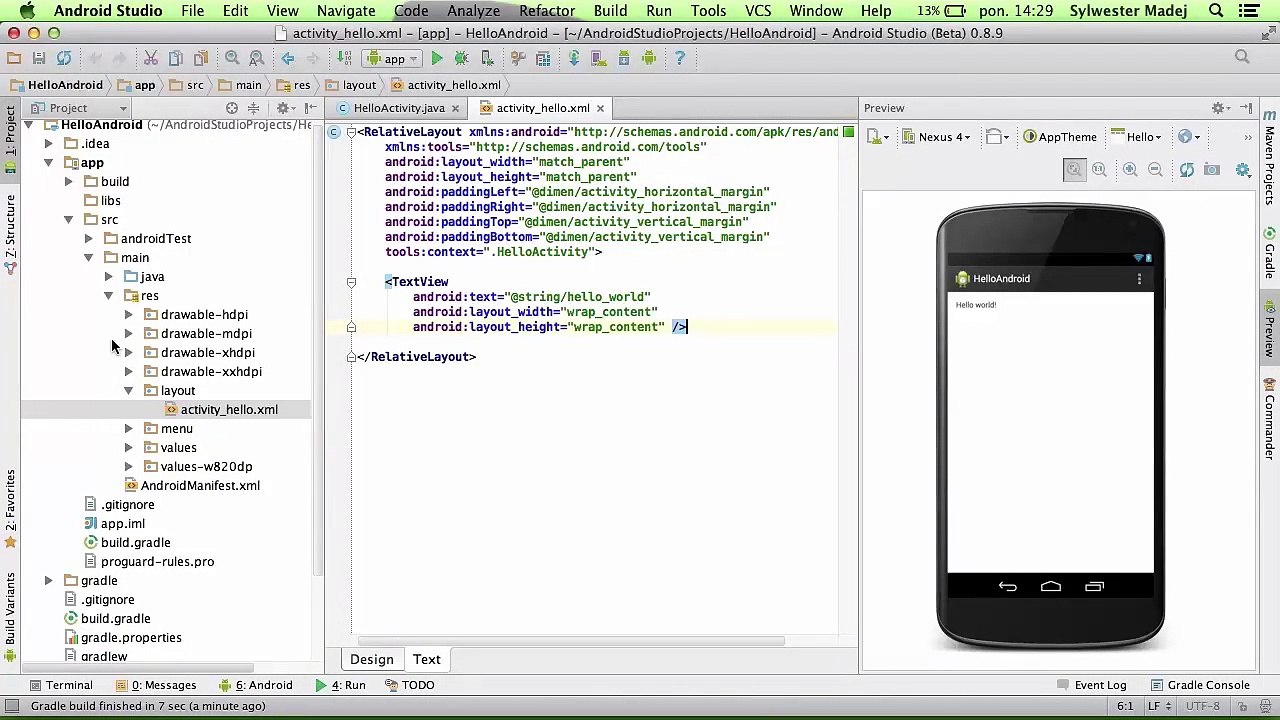
Task: Toggle the Favorites side panel
Action: point(10,507)
